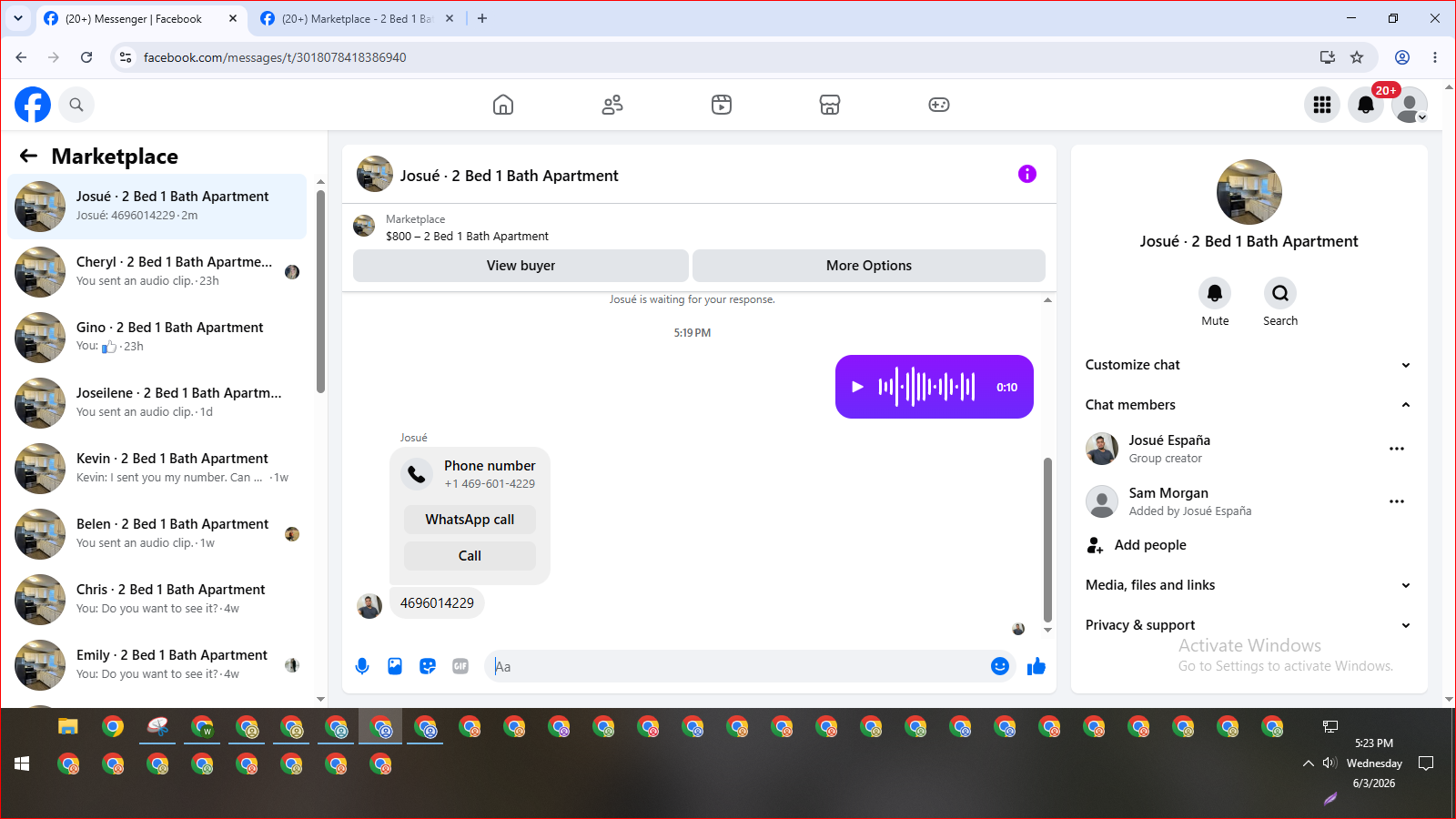Open Chris's 2 Bed 1 Bath conversation
Image resolution: width=1456 pixels, height=819 pixels.
point(157,600)
